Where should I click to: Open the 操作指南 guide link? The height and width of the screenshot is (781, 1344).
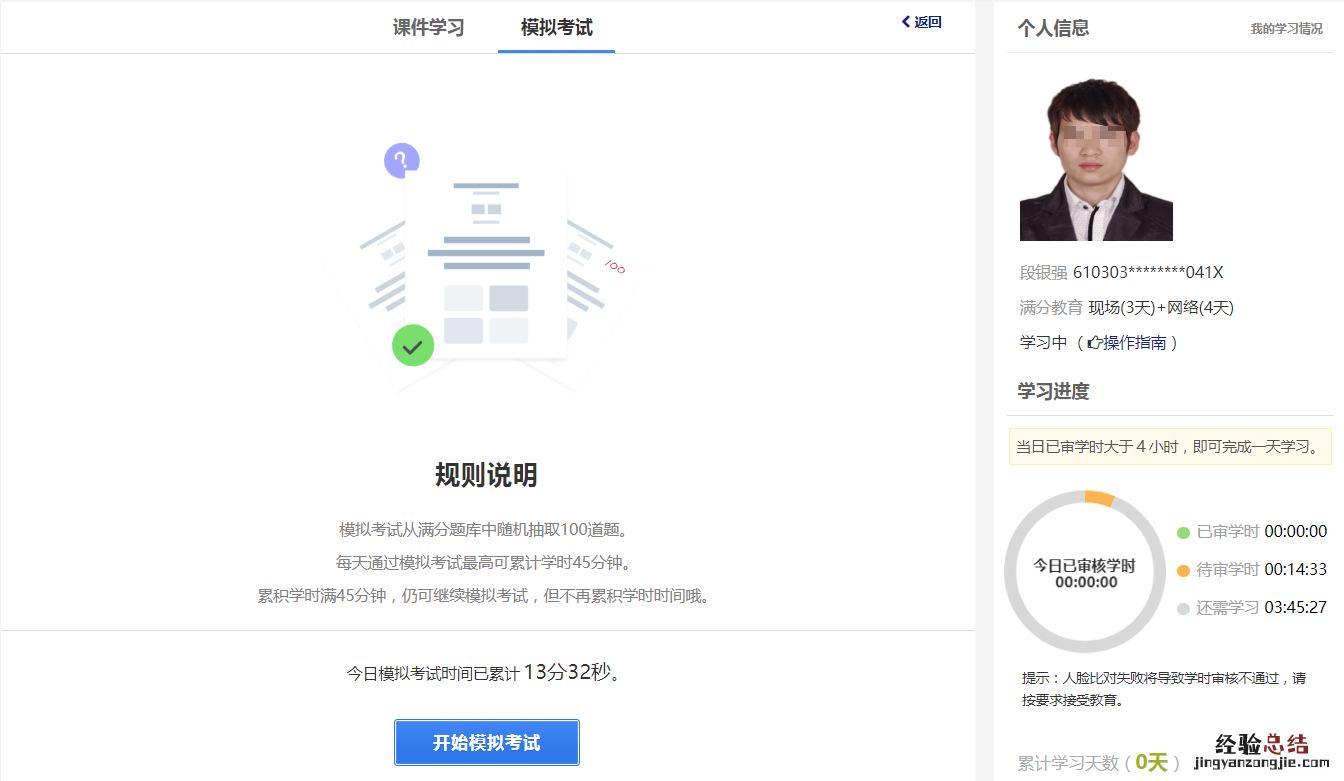tap(1134, 343)
